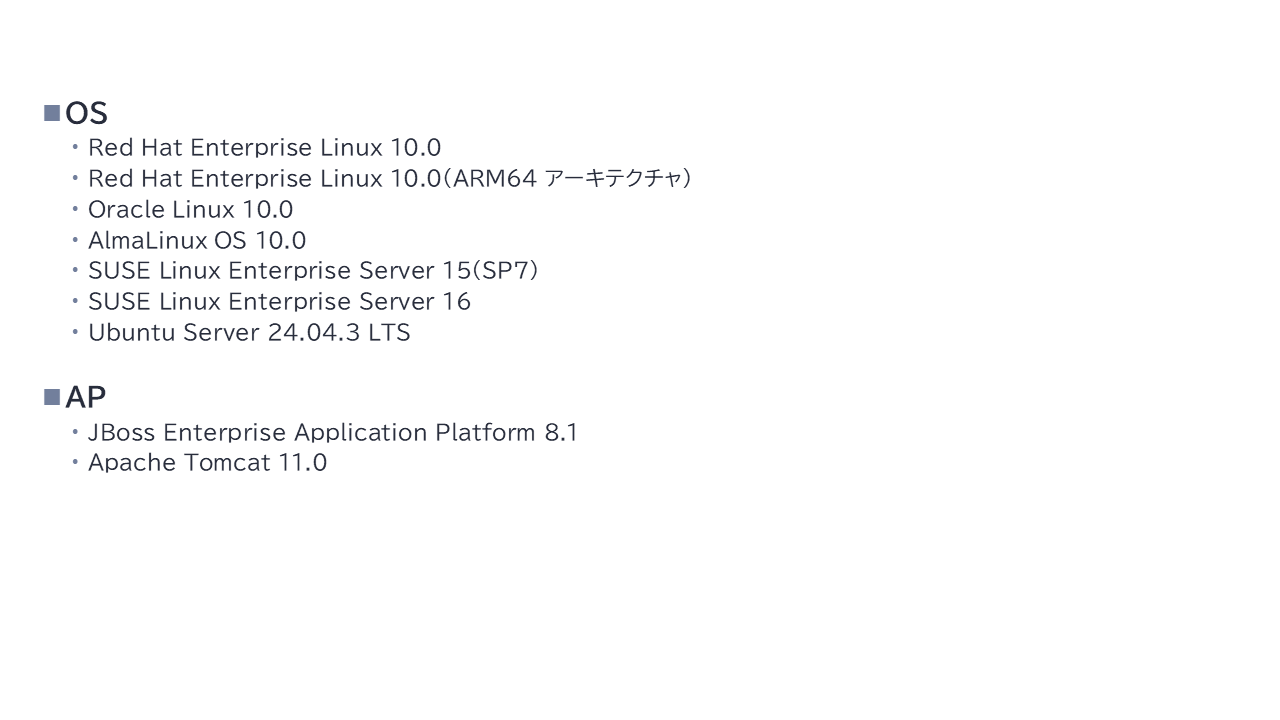Select the OS heading text
This screenshot has height=720, width=1280.
point(86,114)
